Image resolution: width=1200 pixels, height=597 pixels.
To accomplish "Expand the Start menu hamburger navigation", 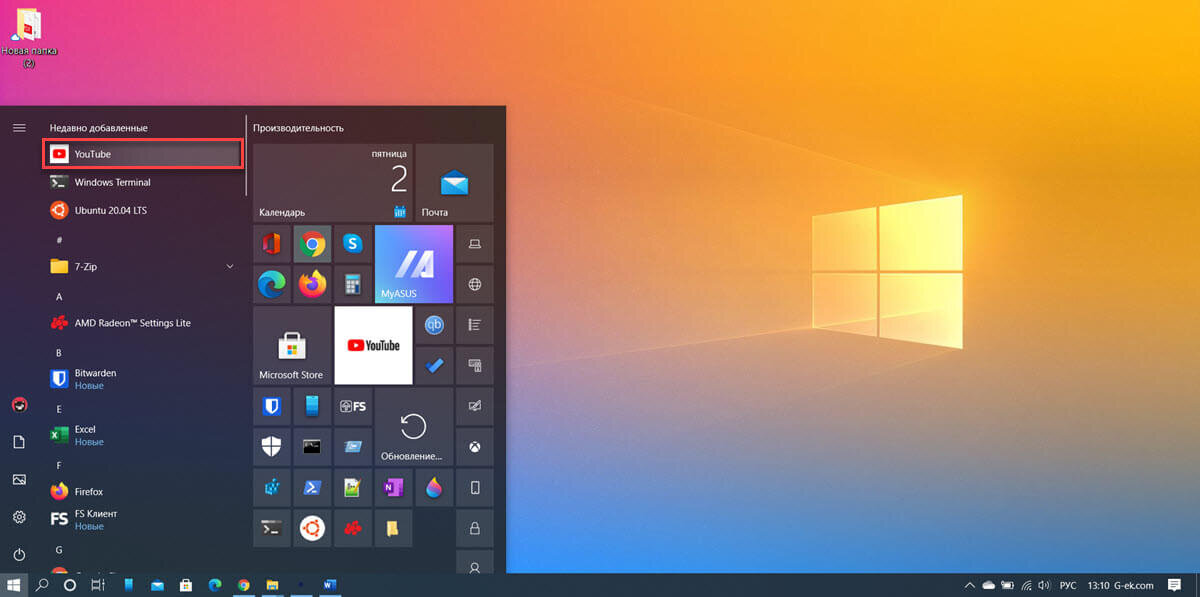I will [19, 128].
